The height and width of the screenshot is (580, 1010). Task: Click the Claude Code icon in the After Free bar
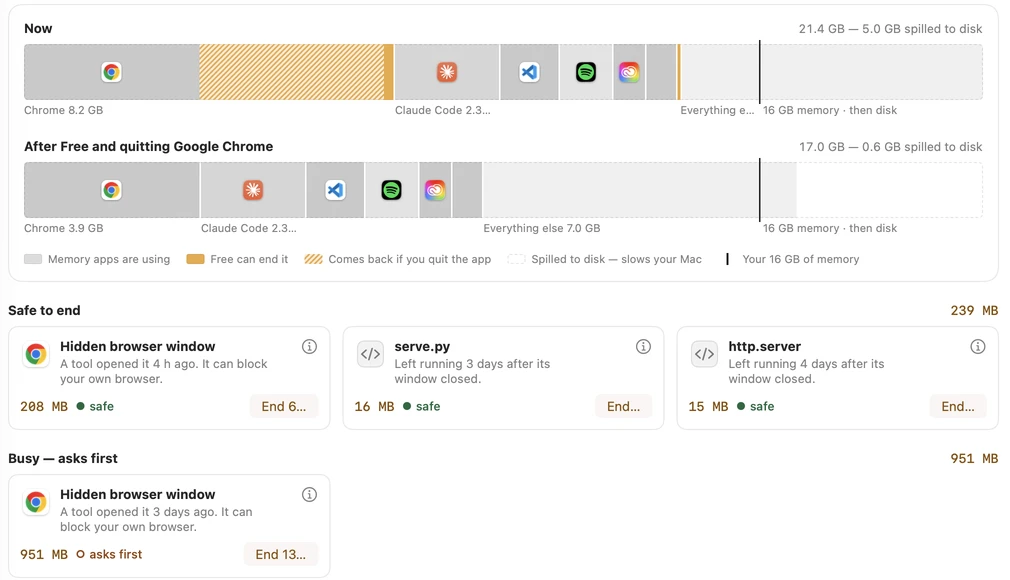tap(252, 190)
